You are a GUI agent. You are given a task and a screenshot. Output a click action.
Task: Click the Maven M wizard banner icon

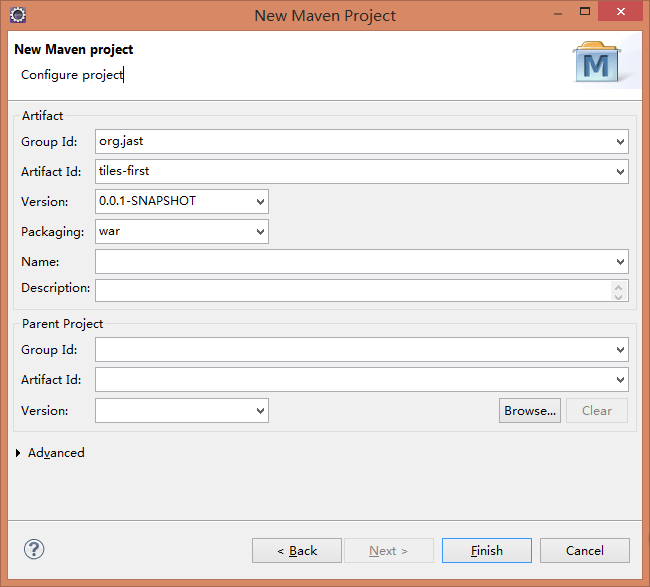597,62
